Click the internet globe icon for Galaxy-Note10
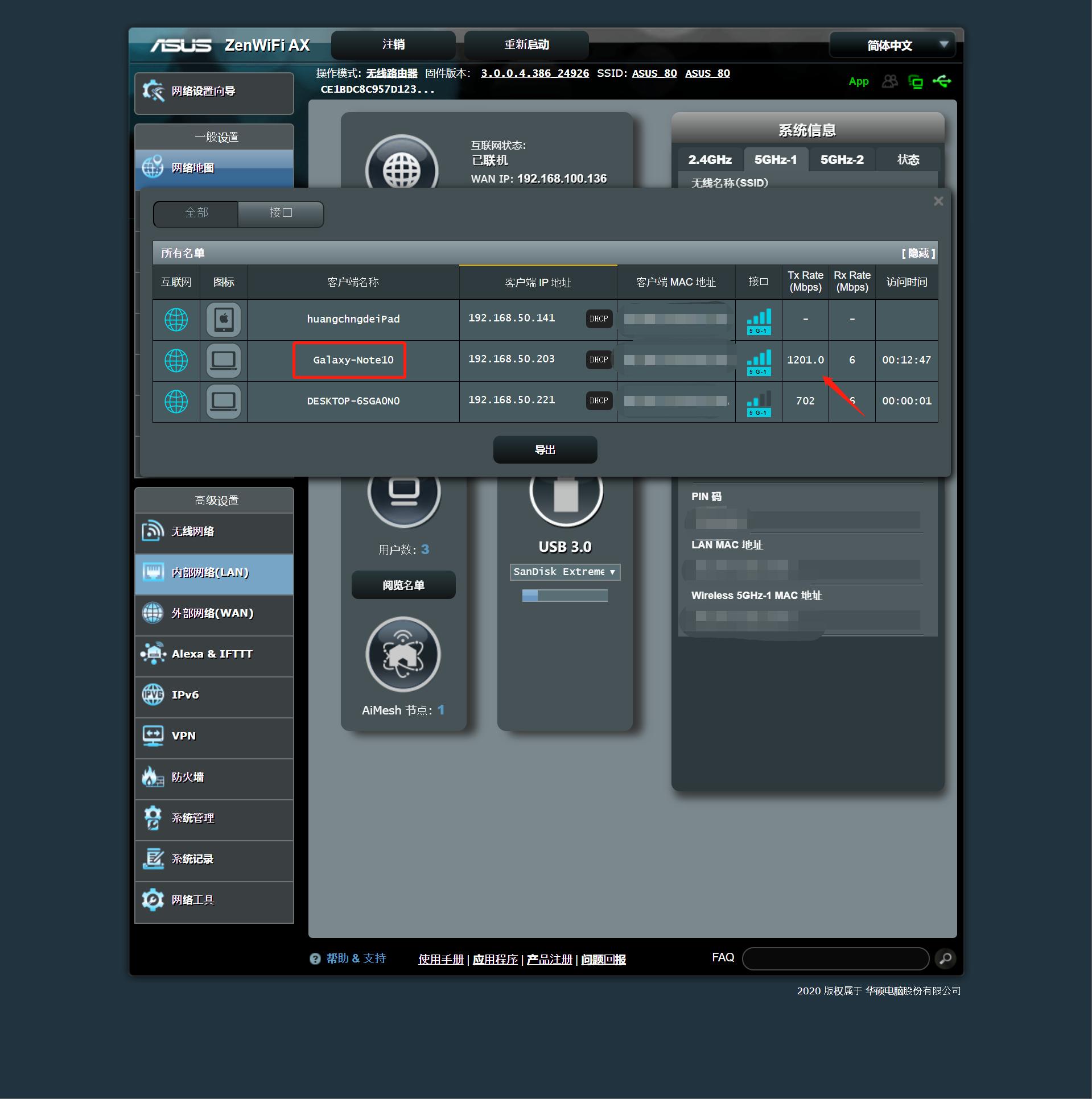The height and width of the screenshot is (1099, 1092). coord(176,360)
